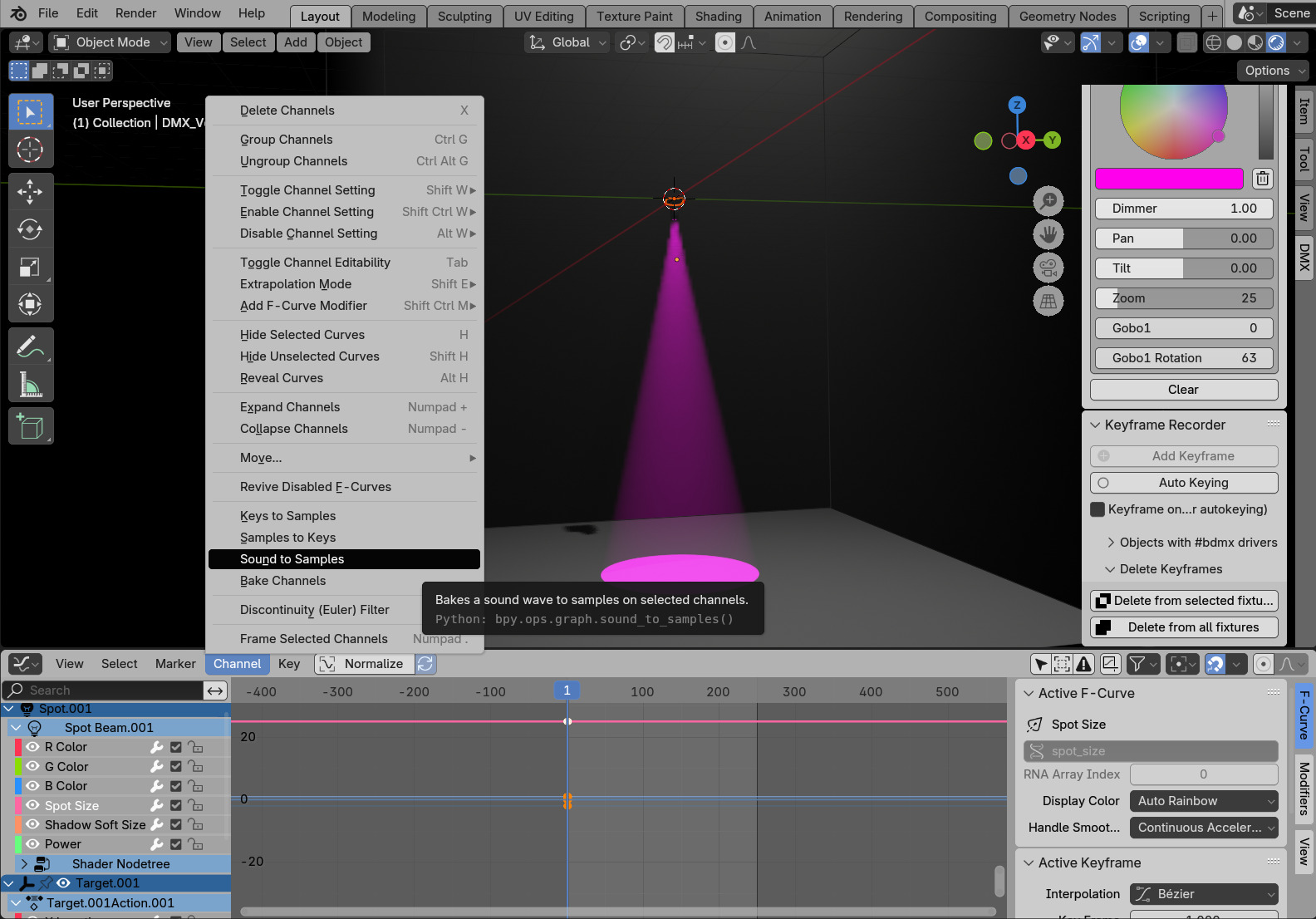Activate the Scale tool
1316x919 pixels.
(x=31, y=267)
